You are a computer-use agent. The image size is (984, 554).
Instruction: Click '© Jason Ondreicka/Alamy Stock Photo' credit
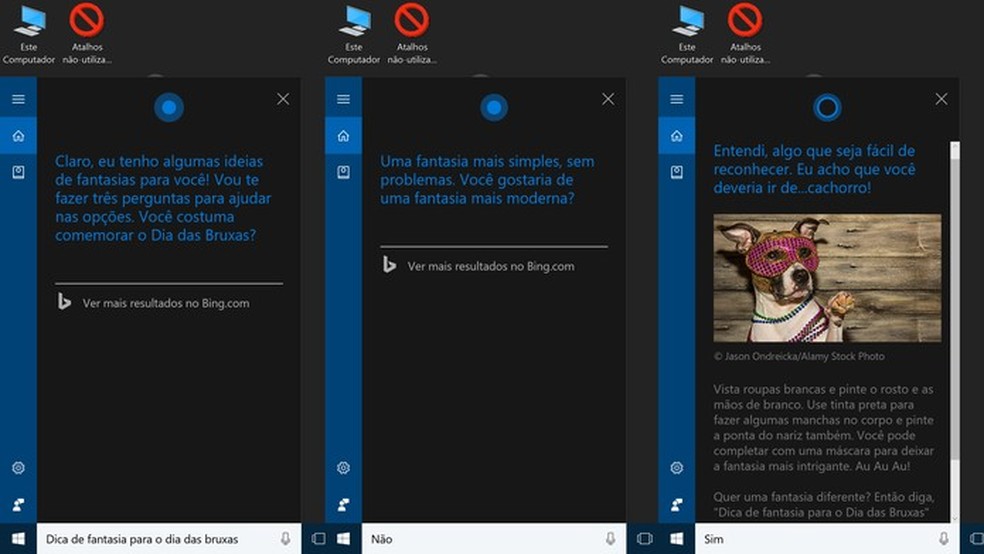click(x=799, y=356)
